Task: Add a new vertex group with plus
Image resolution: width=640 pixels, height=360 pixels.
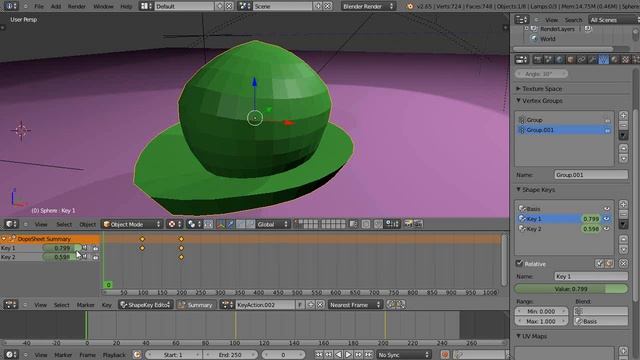Action: (x=623, y=116)
